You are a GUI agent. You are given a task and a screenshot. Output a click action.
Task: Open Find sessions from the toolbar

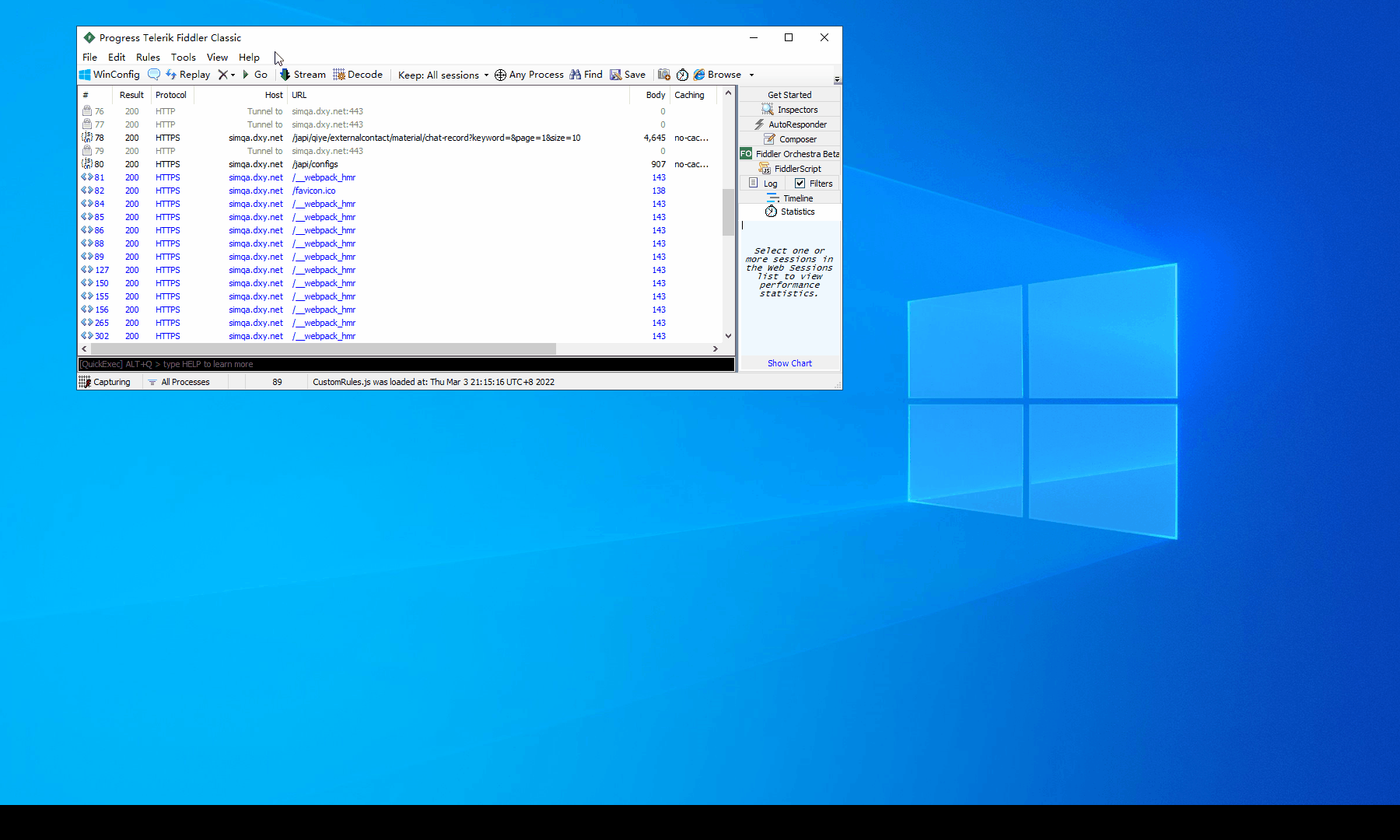(x=586, y=75)
